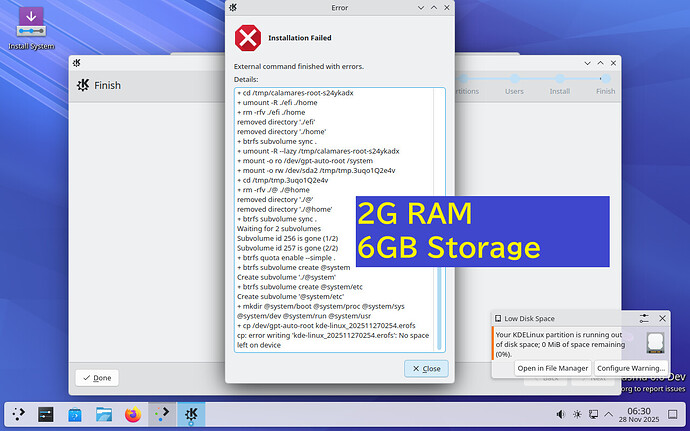The width and height of the screenshot is (690, 431).
Task: Launch System Settings from taskbar
Action: coord(46,414)
